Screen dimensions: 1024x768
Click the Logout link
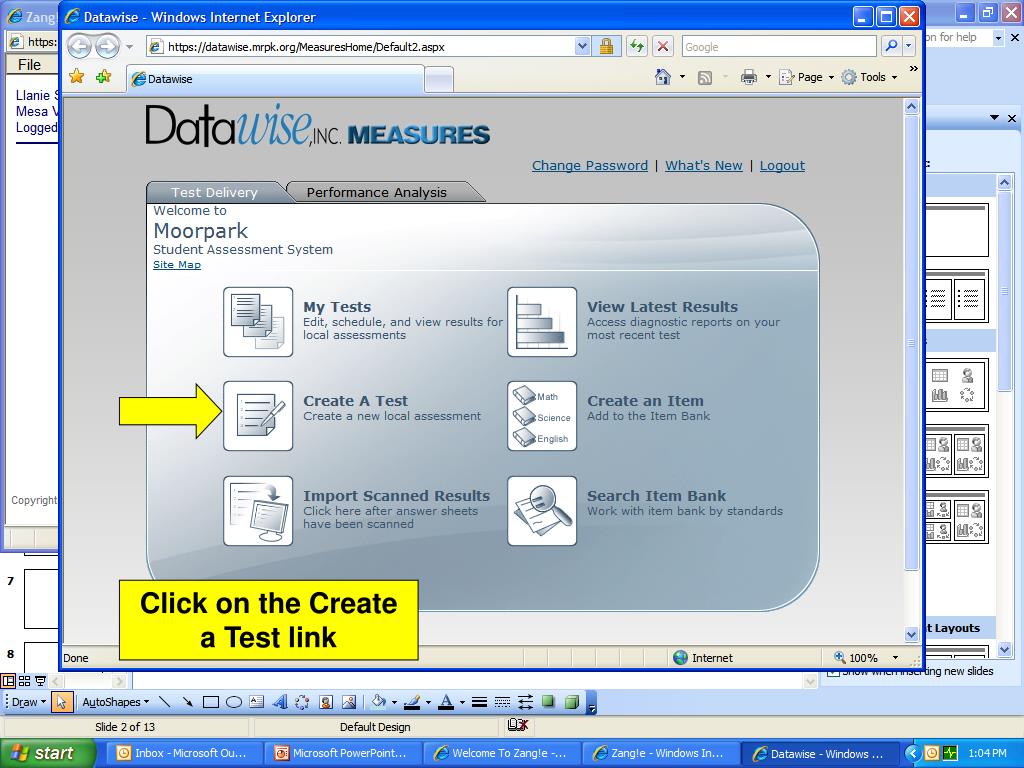(x=782, y=166)
